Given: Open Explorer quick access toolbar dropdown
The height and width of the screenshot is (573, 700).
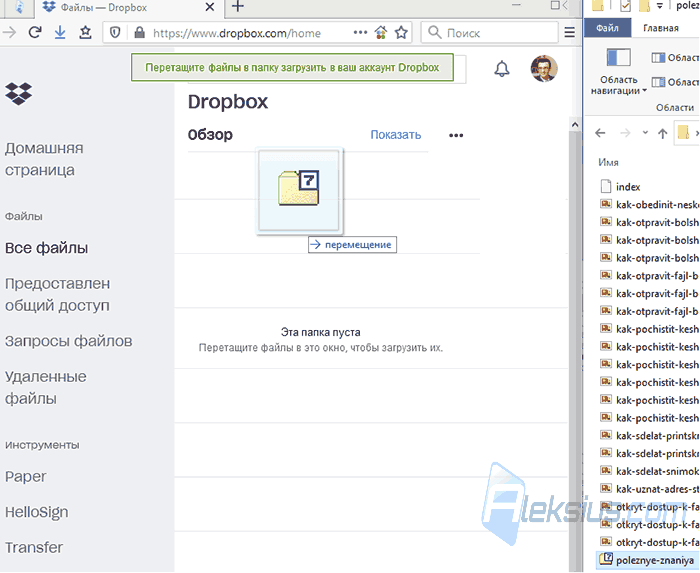Looking at the screenshot, I should pos(659,6).
